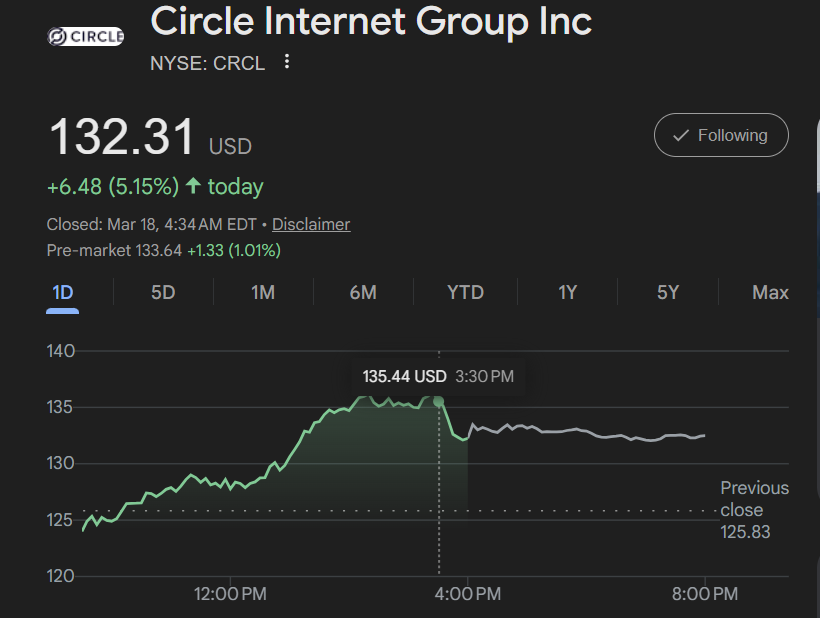Switch to the 1M chart view

tap(263, 292)
